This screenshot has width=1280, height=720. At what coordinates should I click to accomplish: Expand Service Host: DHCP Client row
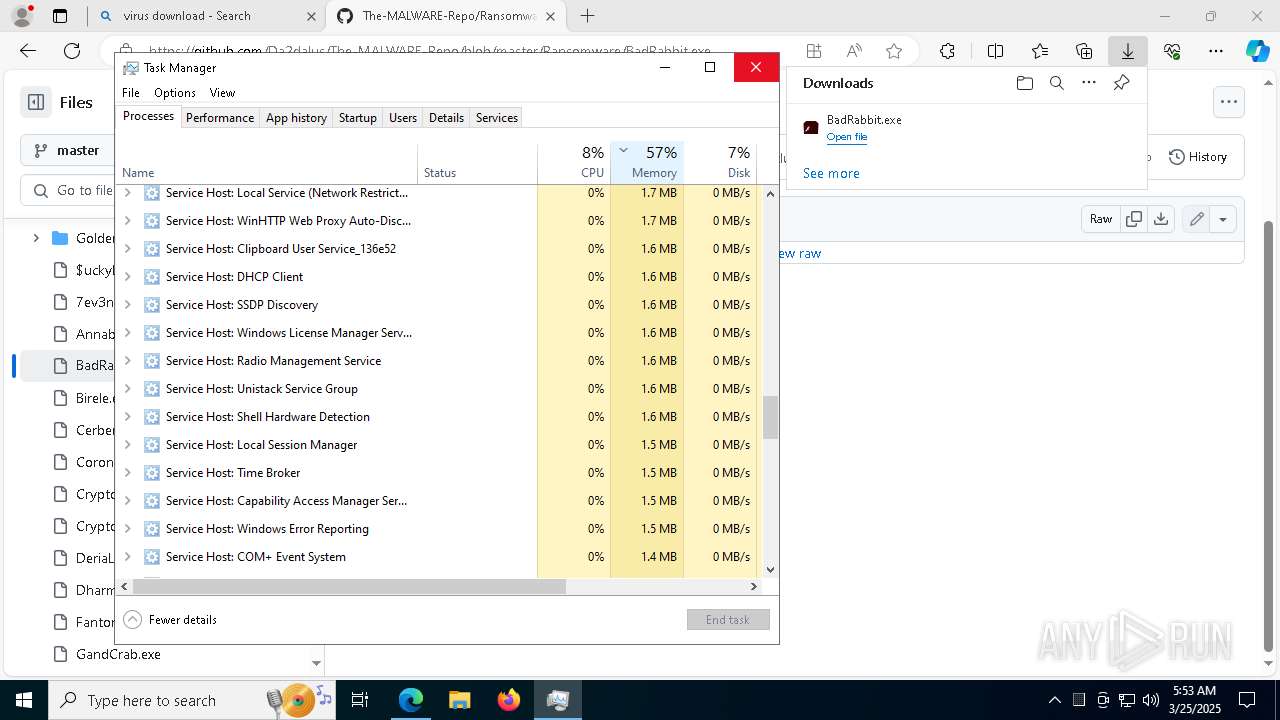[x=127, y=277]
